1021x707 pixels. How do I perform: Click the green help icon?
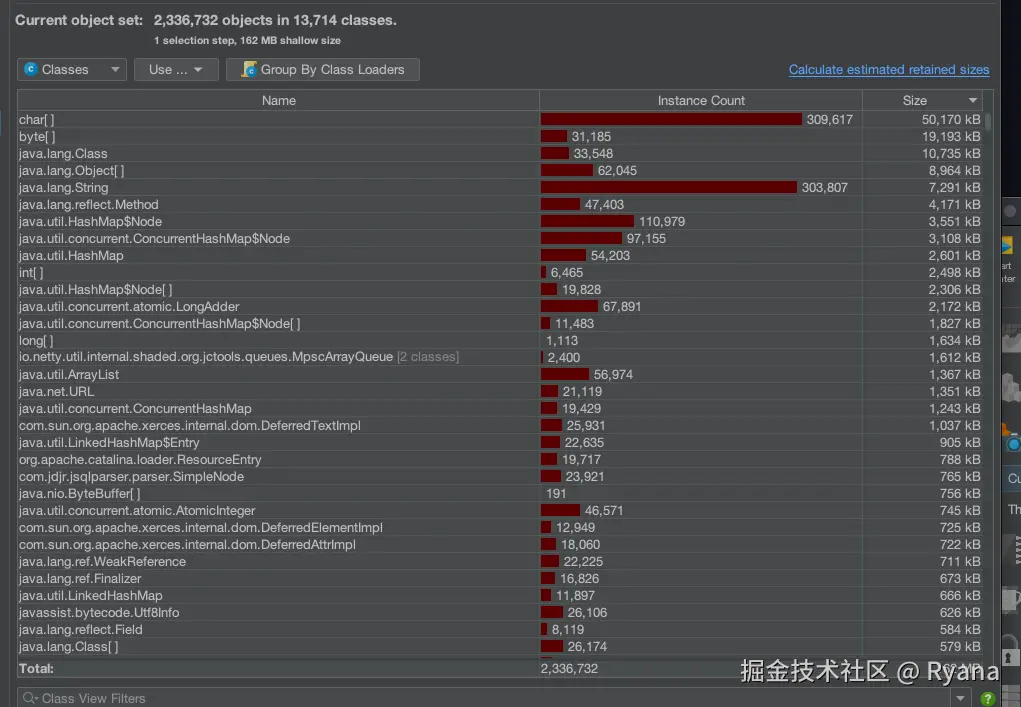click(988, 698)
